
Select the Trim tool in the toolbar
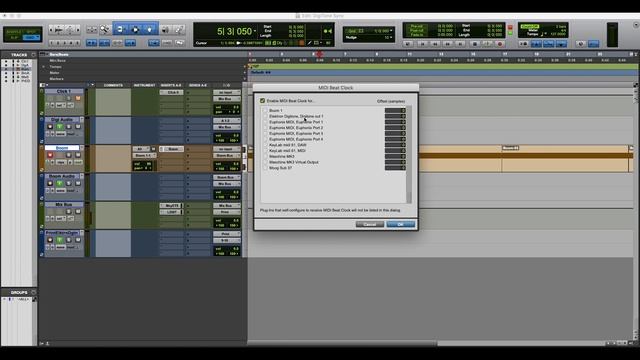point(120,29)
